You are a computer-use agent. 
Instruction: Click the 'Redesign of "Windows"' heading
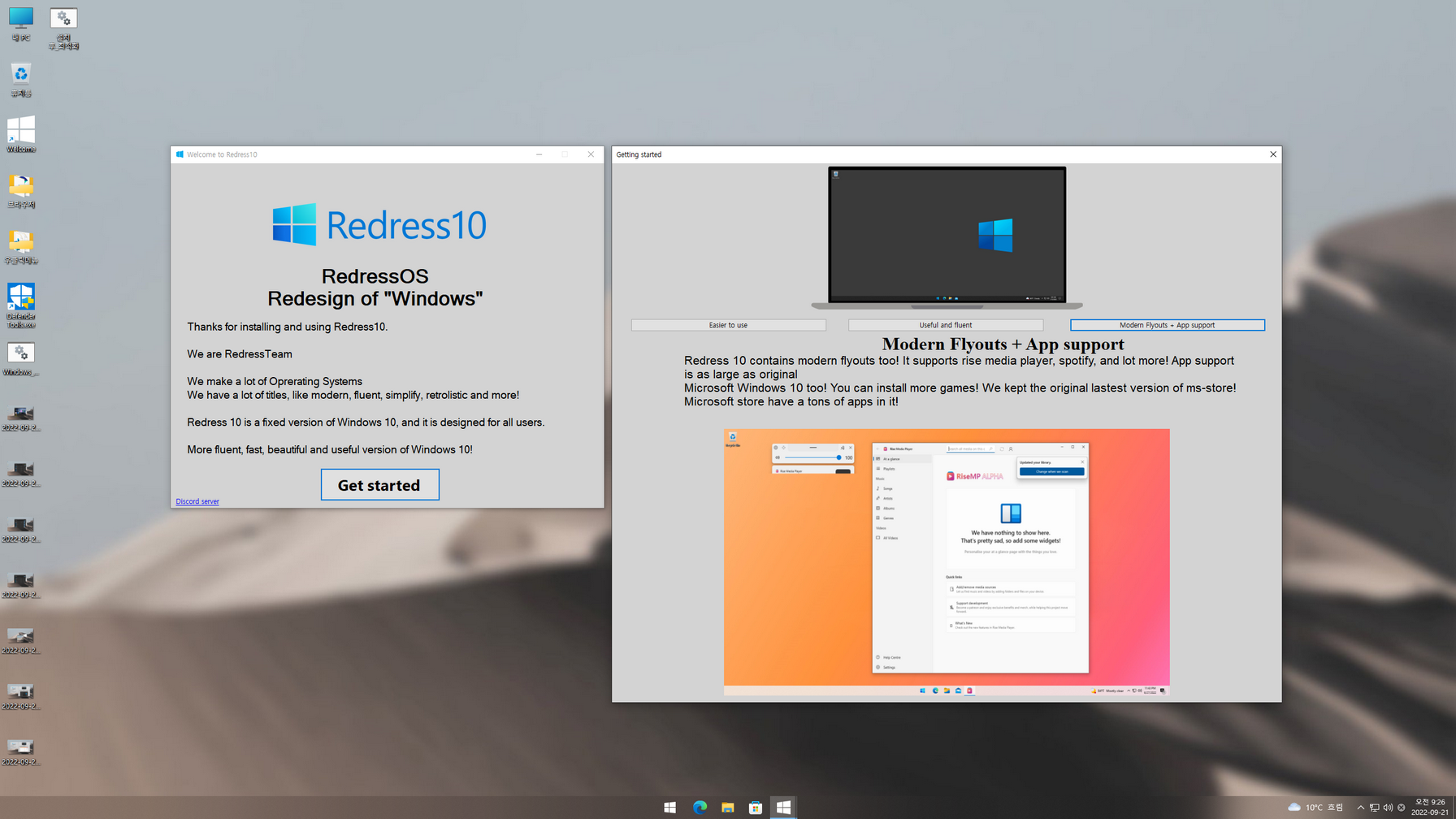tap(375, 298)
